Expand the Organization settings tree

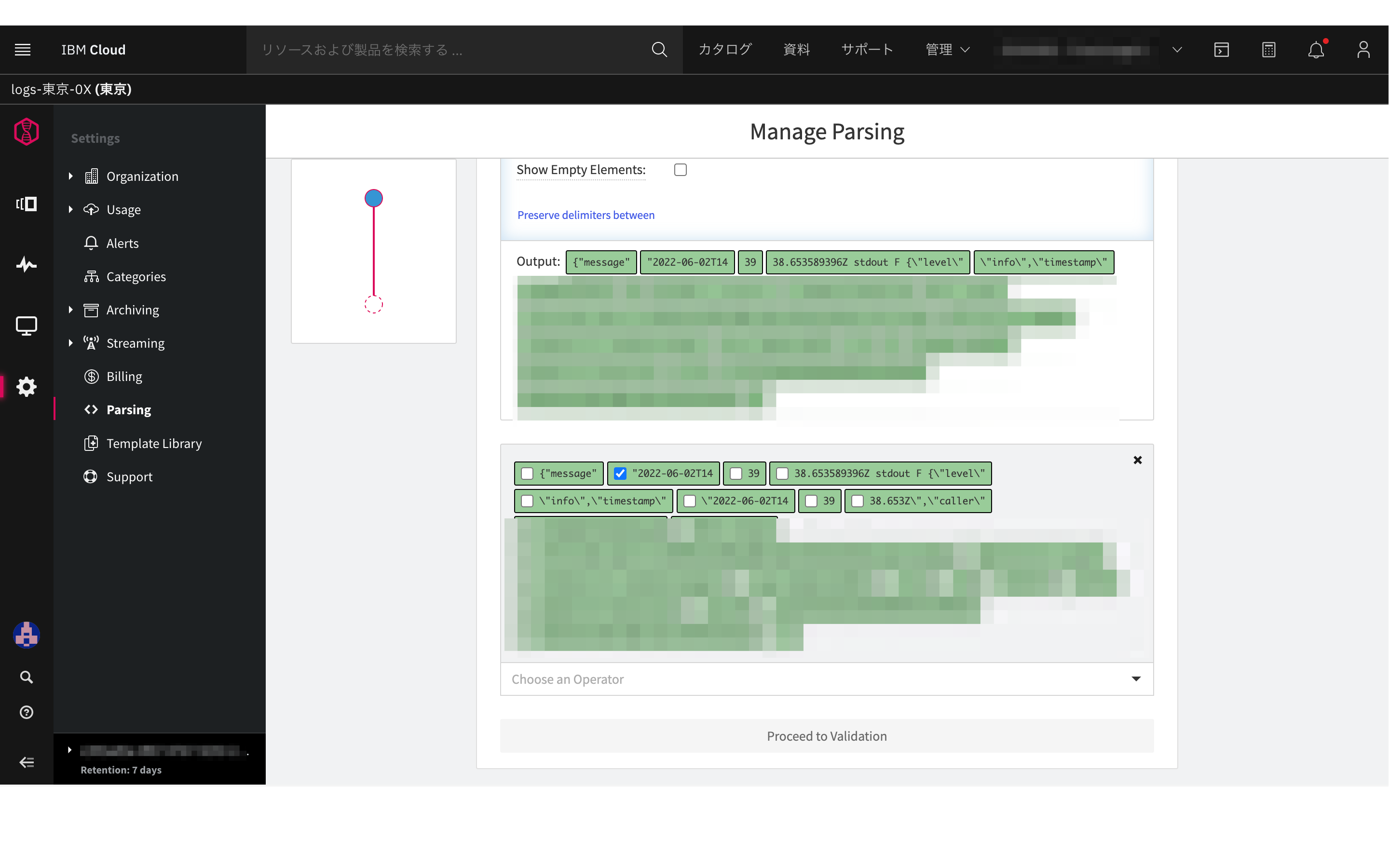click(70, 176)
